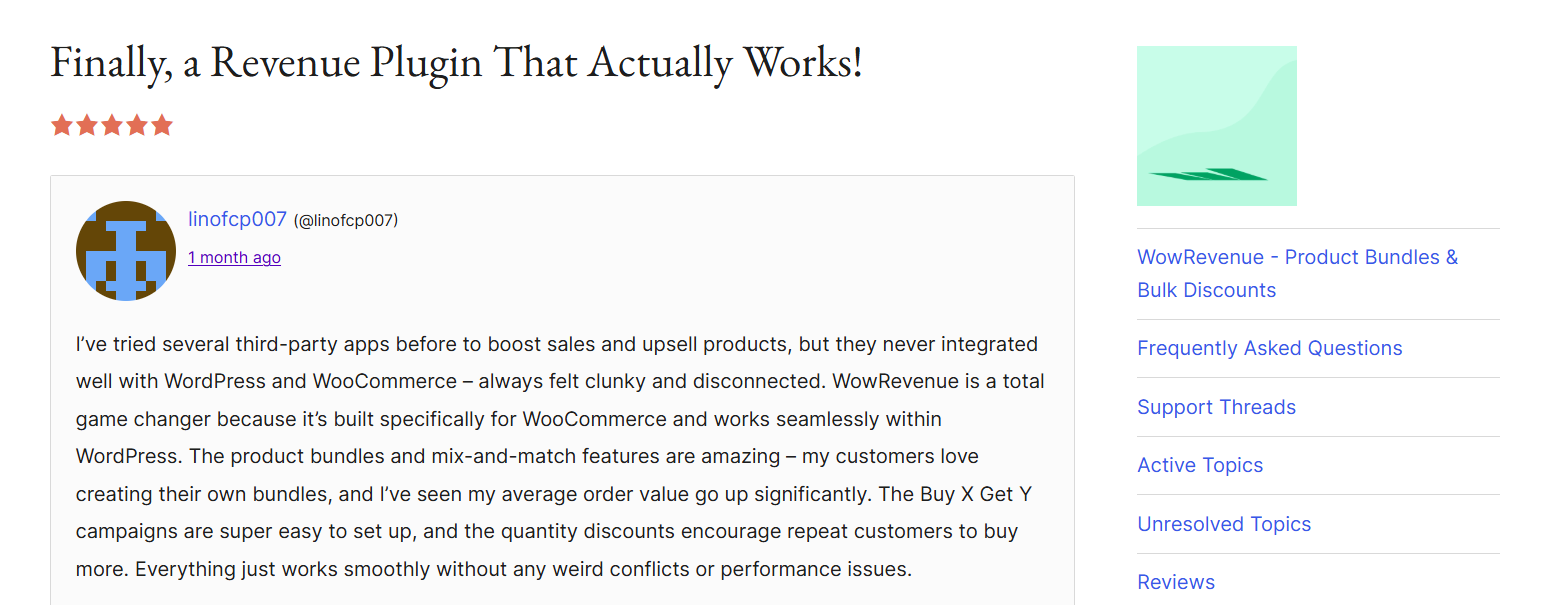View the Active Topics list

1199,465
